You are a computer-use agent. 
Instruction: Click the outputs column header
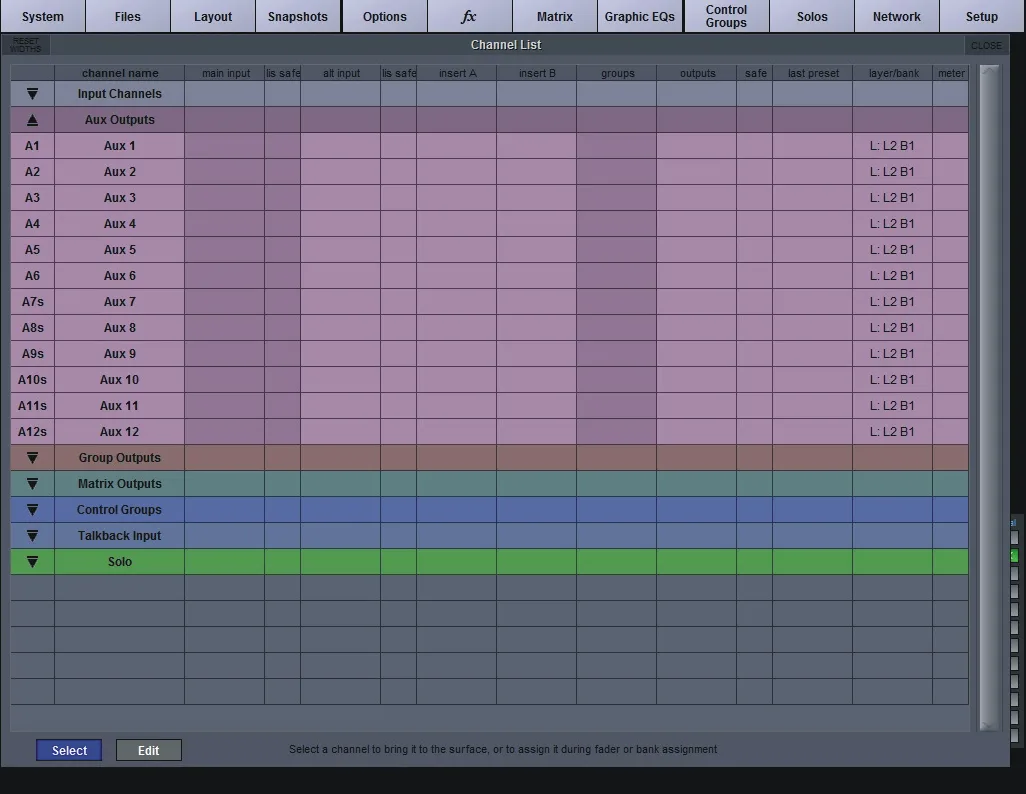[x=697, y=73]
